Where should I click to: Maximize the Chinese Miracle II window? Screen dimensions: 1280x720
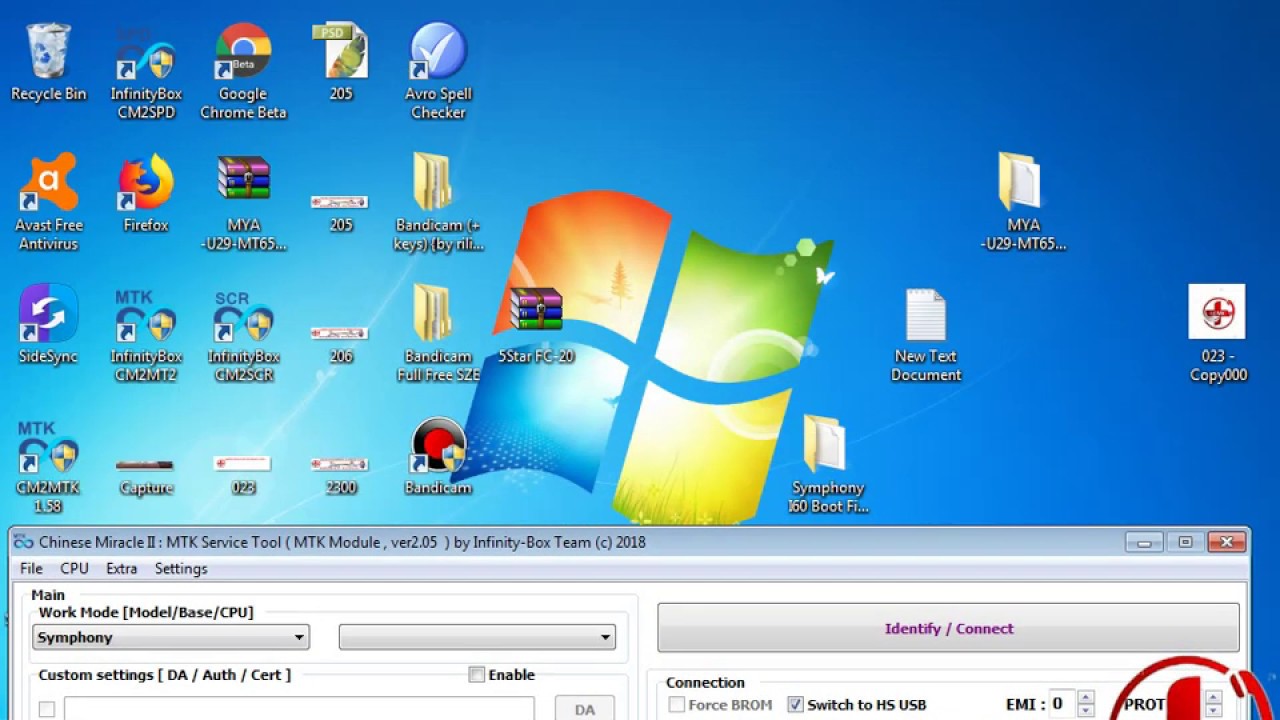[1185, 542]
